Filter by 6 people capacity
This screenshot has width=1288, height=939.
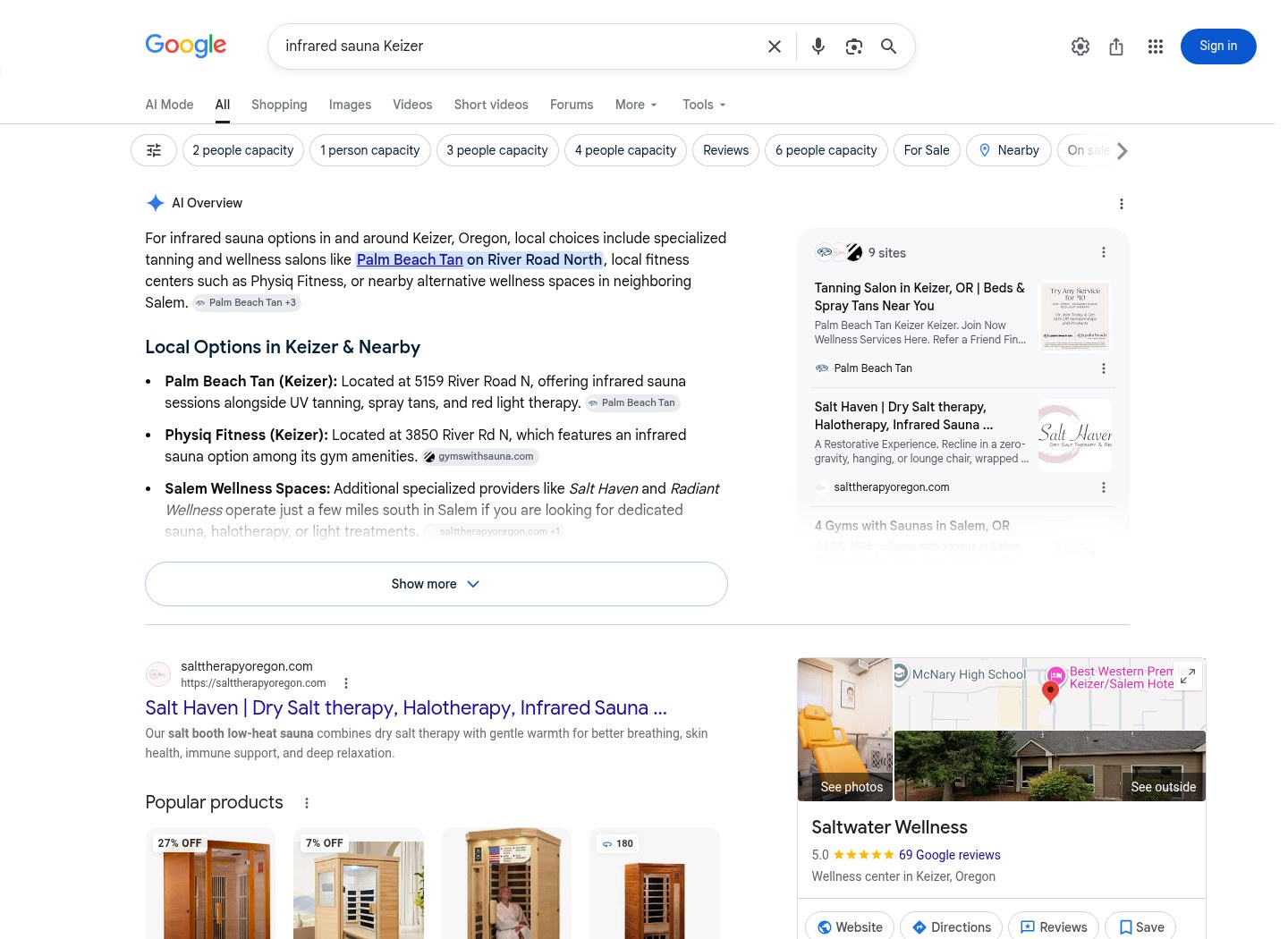(826, 150)
